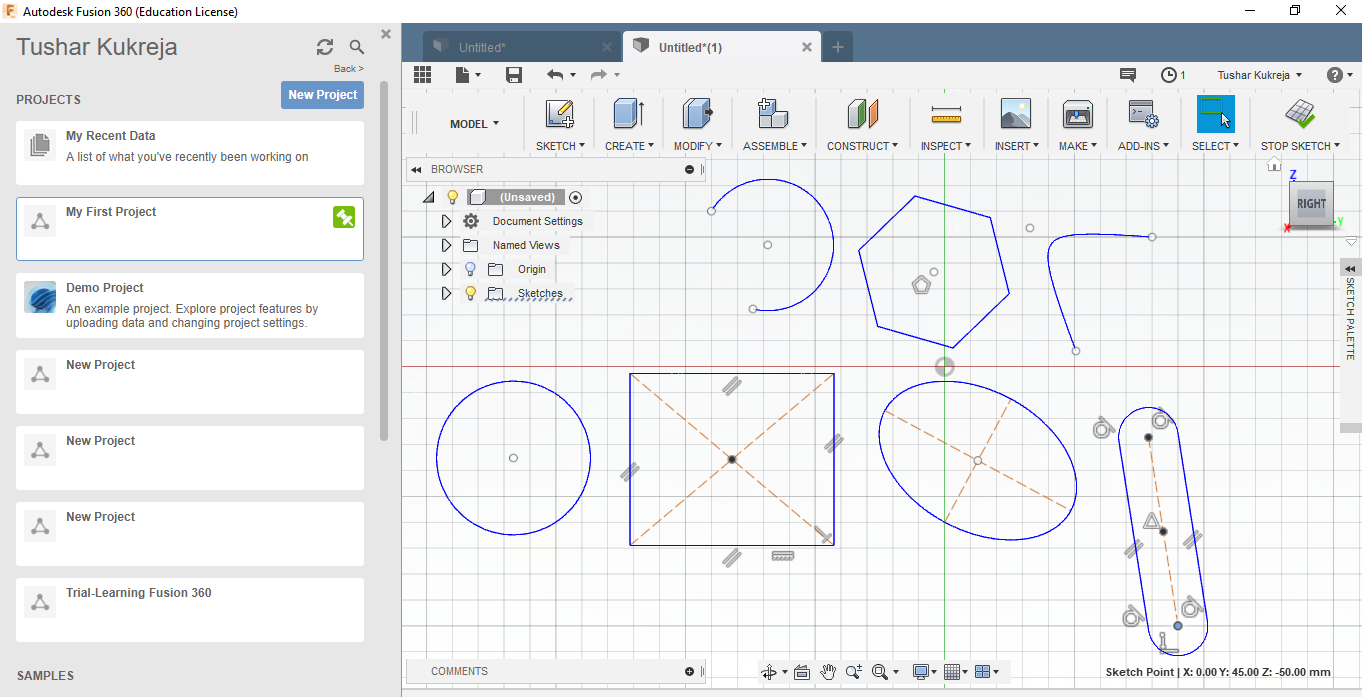Select the Pan hand tool
The image size is (1362, 697).
pos(828,672)
